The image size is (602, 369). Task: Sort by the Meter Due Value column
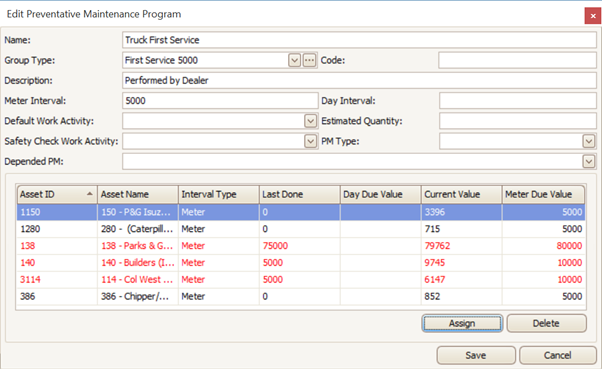pyautogui.click(x=543, y=194)
